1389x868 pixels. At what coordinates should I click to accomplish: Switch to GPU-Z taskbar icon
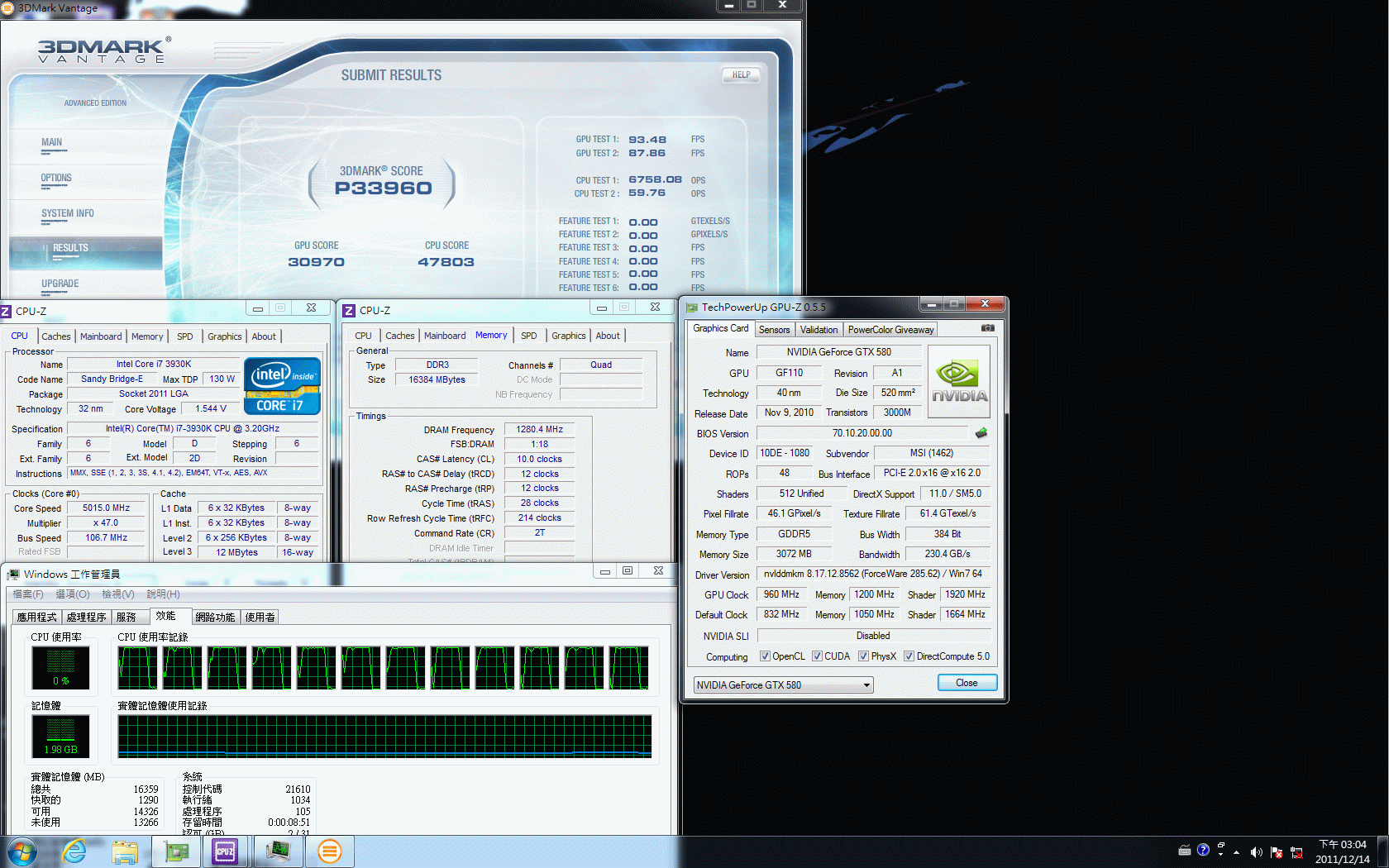point(176,851)
